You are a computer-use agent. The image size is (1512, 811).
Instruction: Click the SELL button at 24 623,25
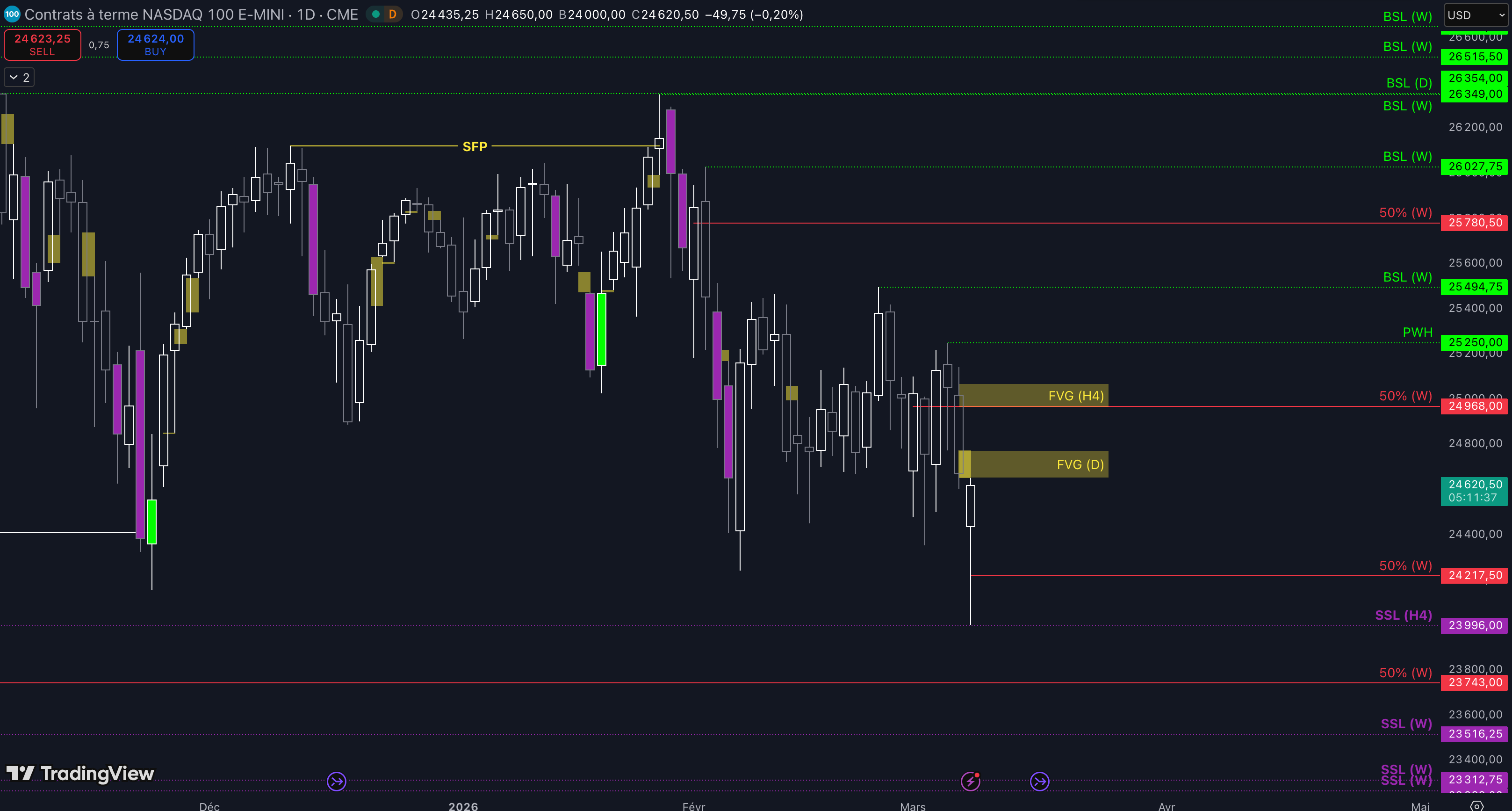point(42,44)
